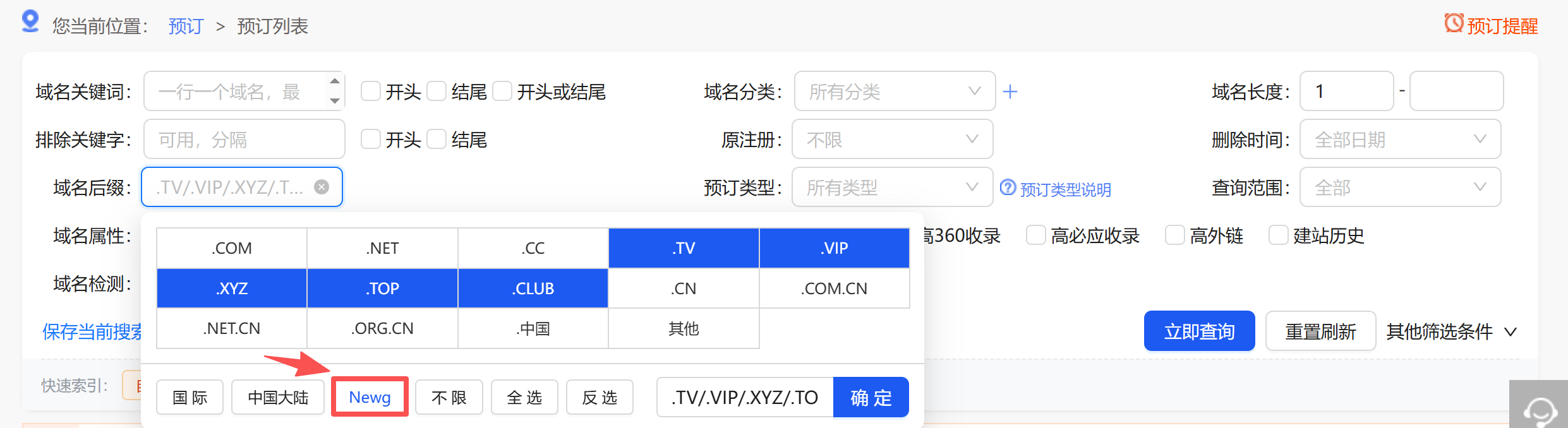Click the 预订提醒 alarm clock icon
The width and height of the screenshot is (1568, 428).
[1454, 23]
